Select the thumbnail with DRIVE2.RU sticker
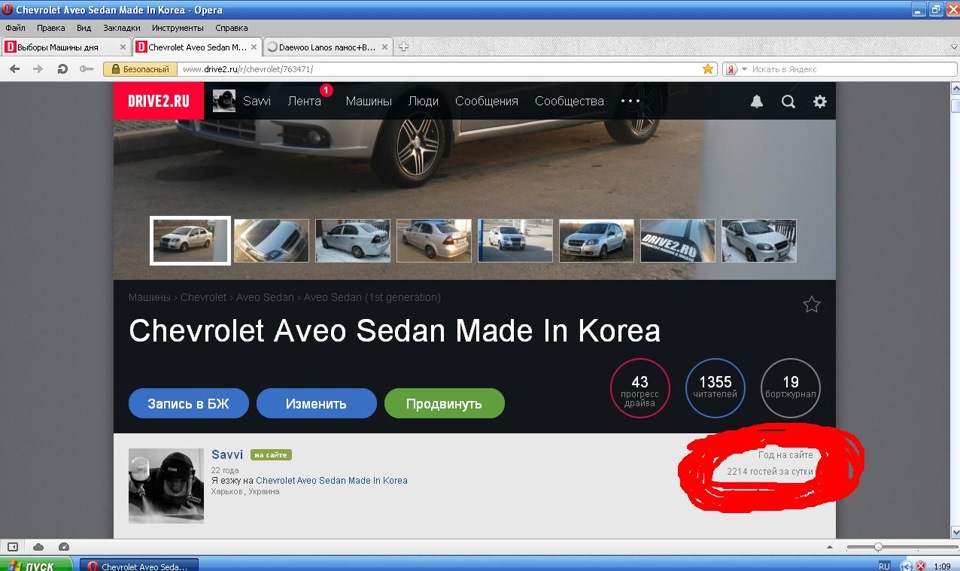 (x=678, y=241)
